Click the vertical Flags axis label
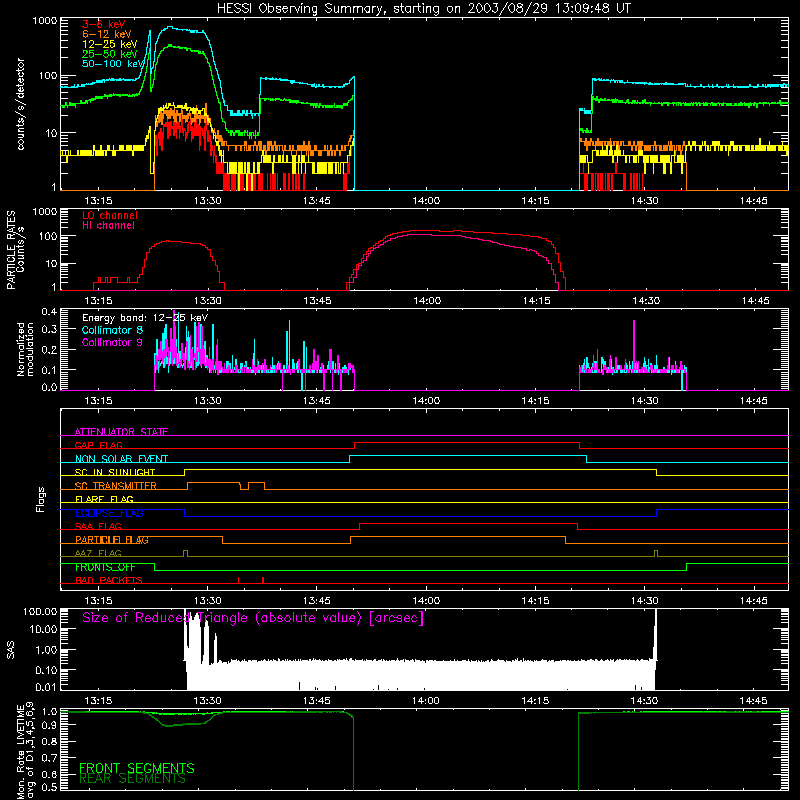Image resolution: width=800 pixels, height=800 pixels. pos(41,499)
